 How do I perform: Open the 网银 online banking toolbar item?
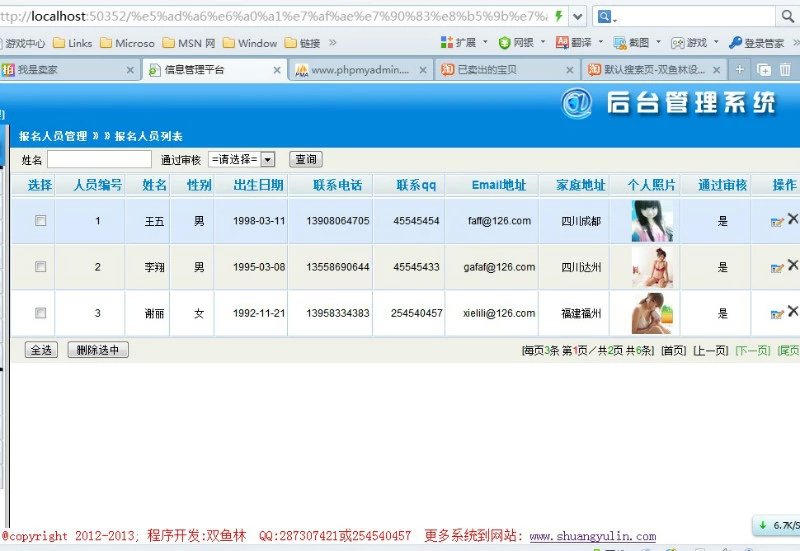[x=516, y=43]
